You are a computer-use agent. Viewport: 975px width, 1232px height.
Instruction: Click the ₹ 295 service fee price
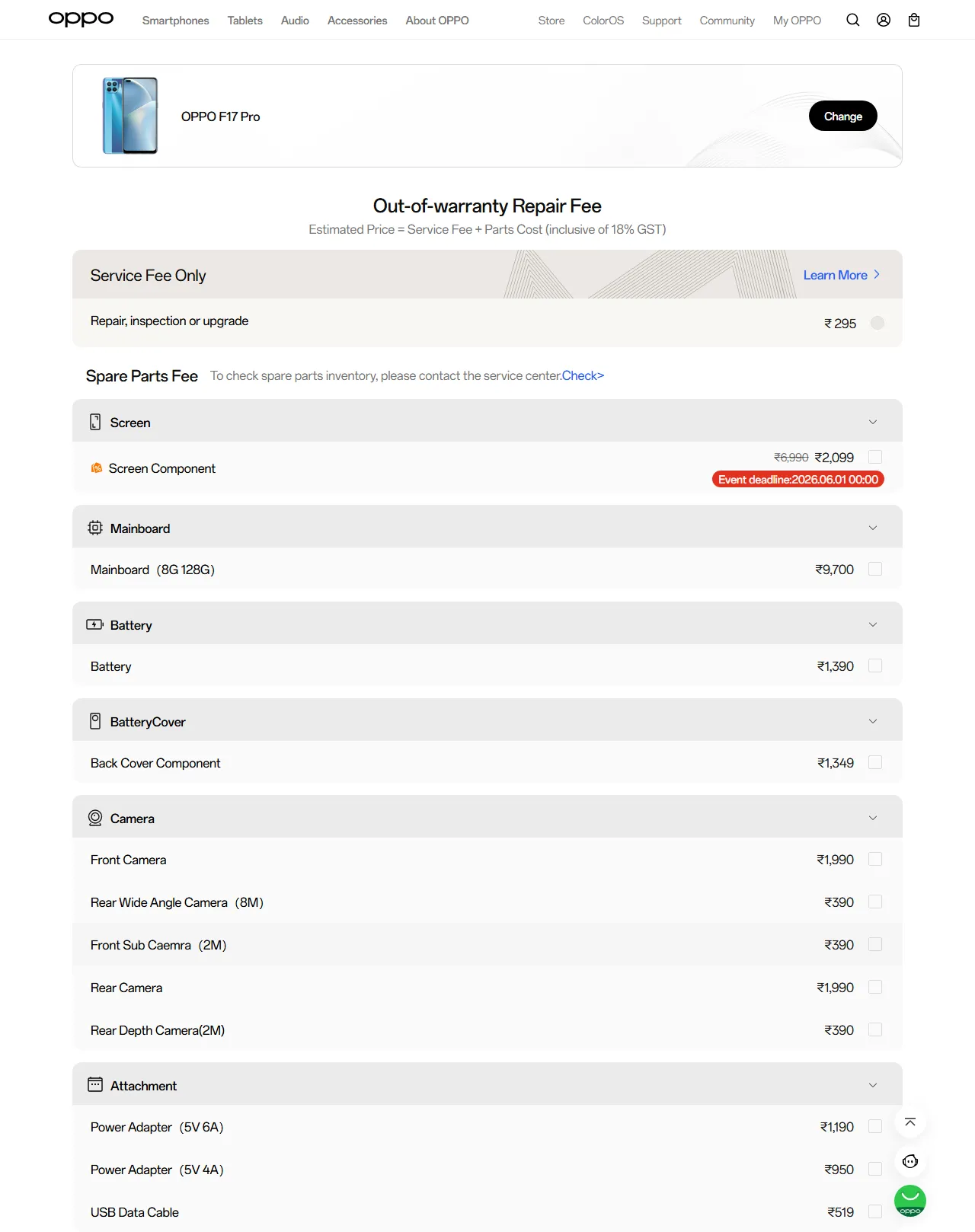pyautogui.click(x=840, y=324)
